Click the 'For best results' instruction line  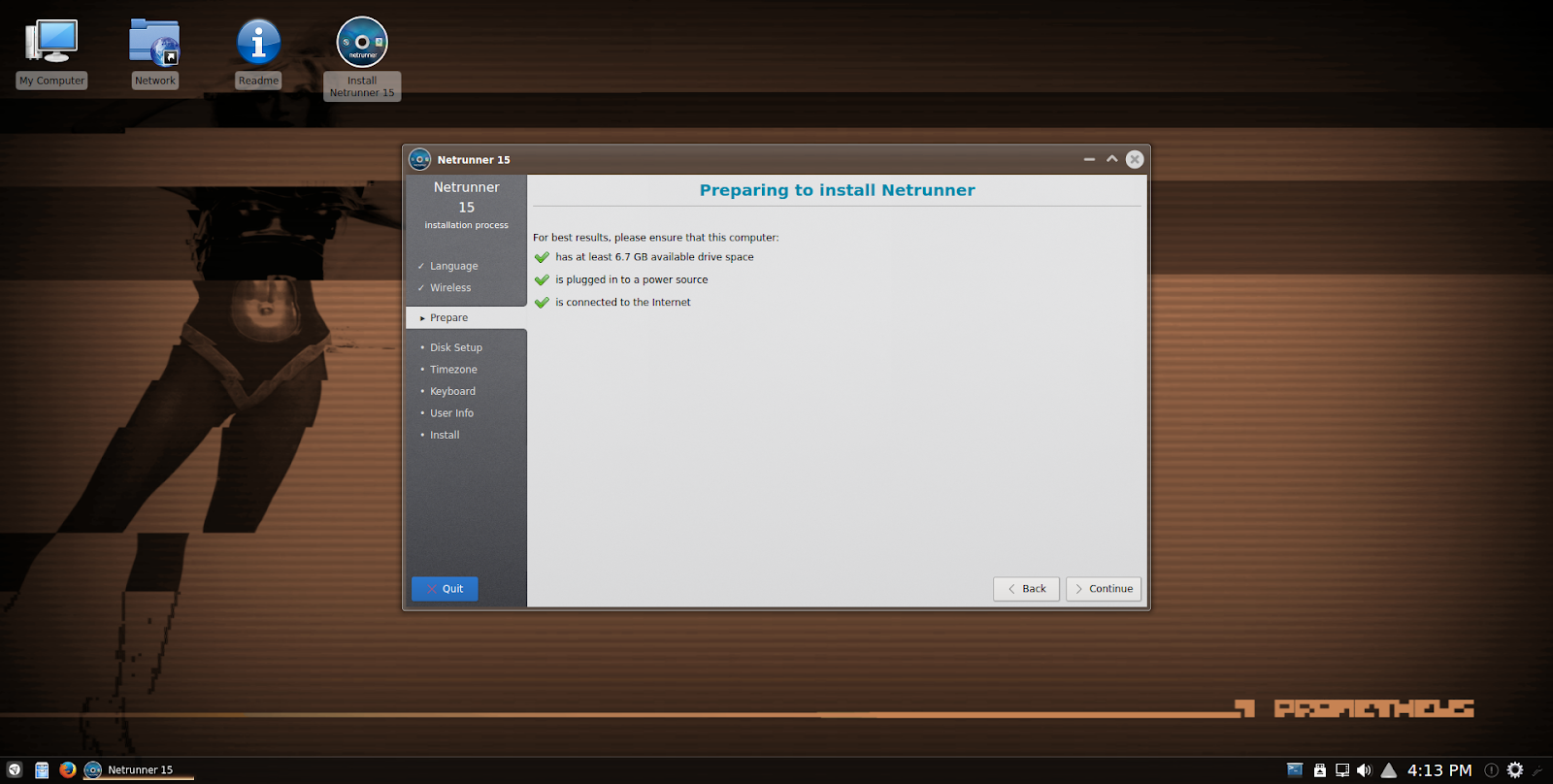coord(656,238)
